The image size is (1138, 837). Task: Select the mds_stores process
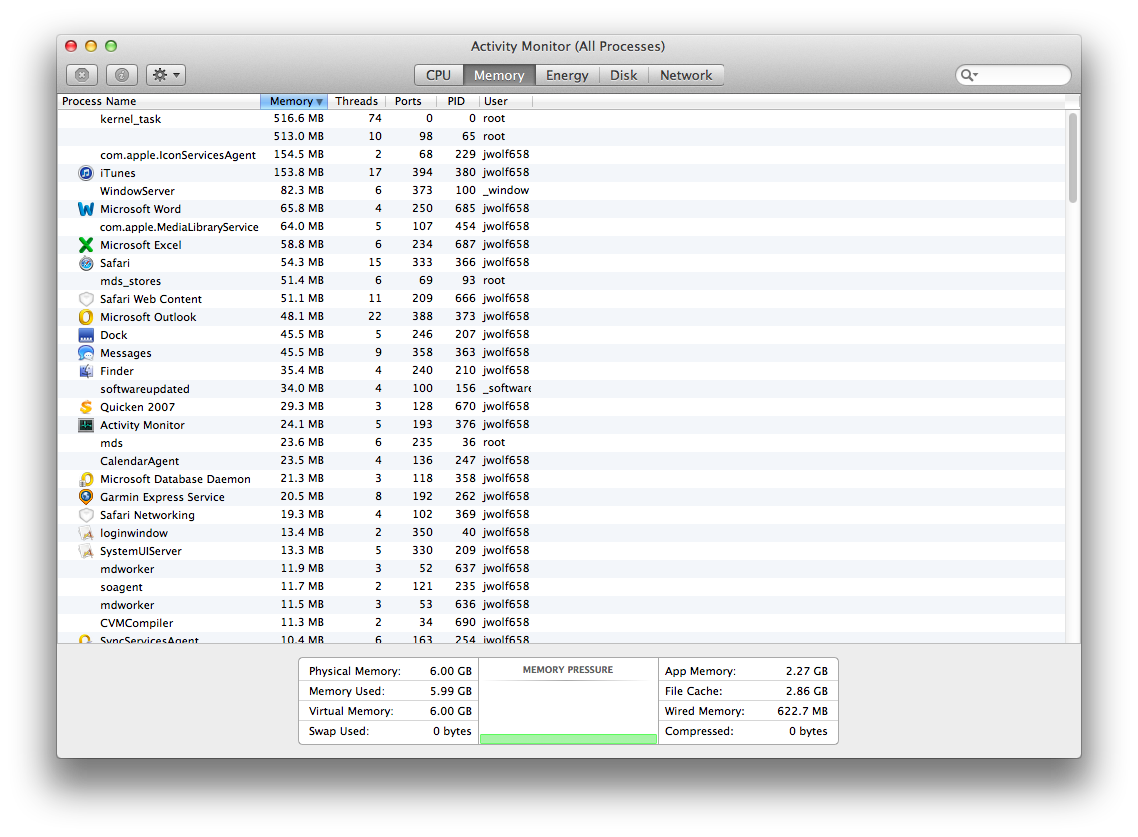[131, 281]
